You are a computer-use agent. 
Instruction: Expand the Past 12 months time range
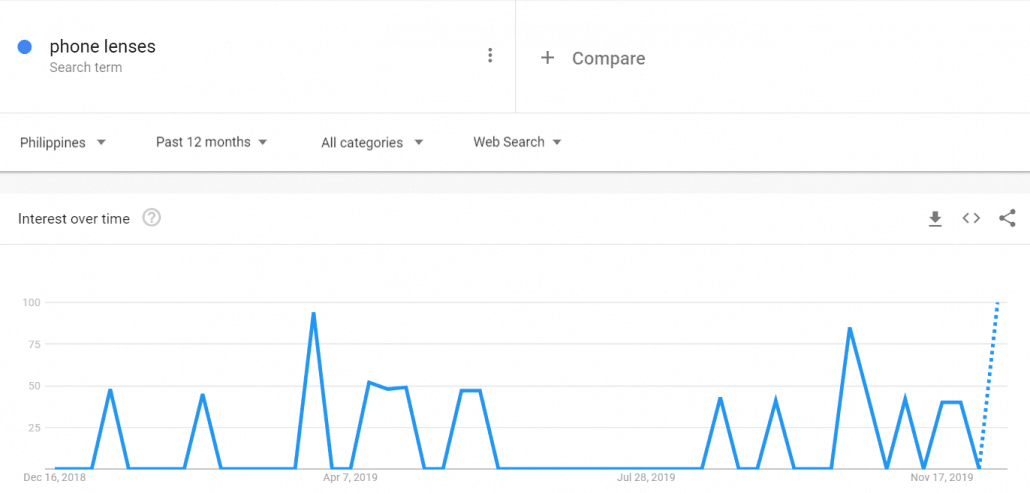[211, 142]
